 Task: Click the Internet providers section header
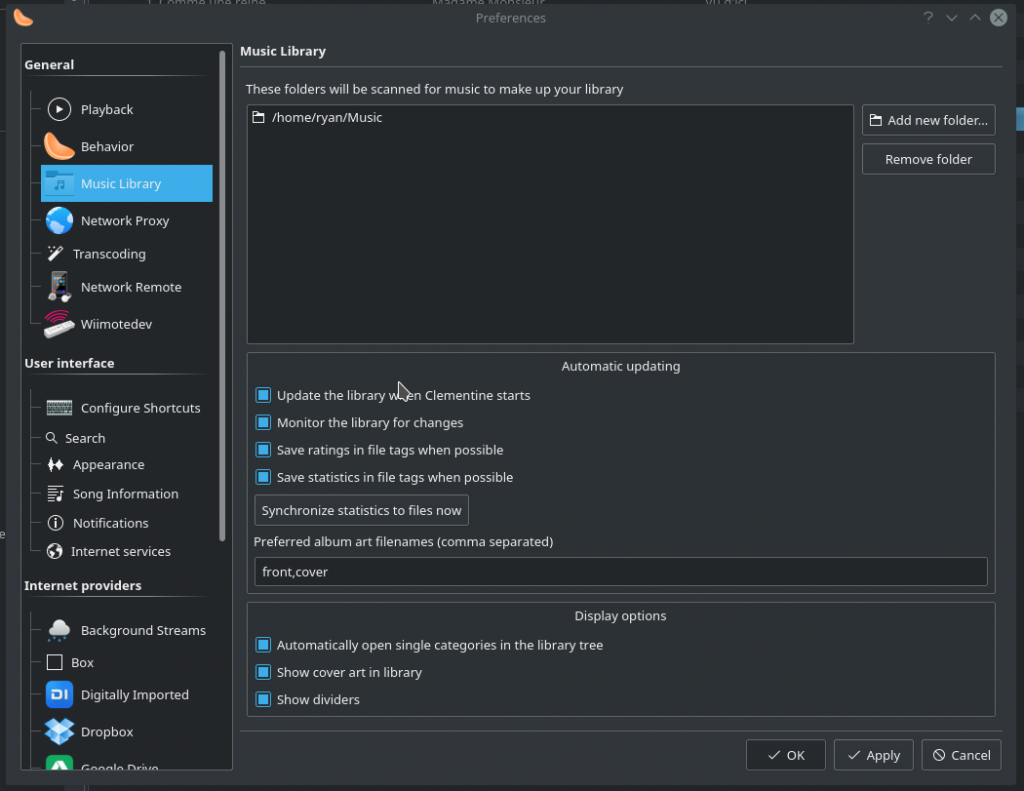click(x=83, y=585)
